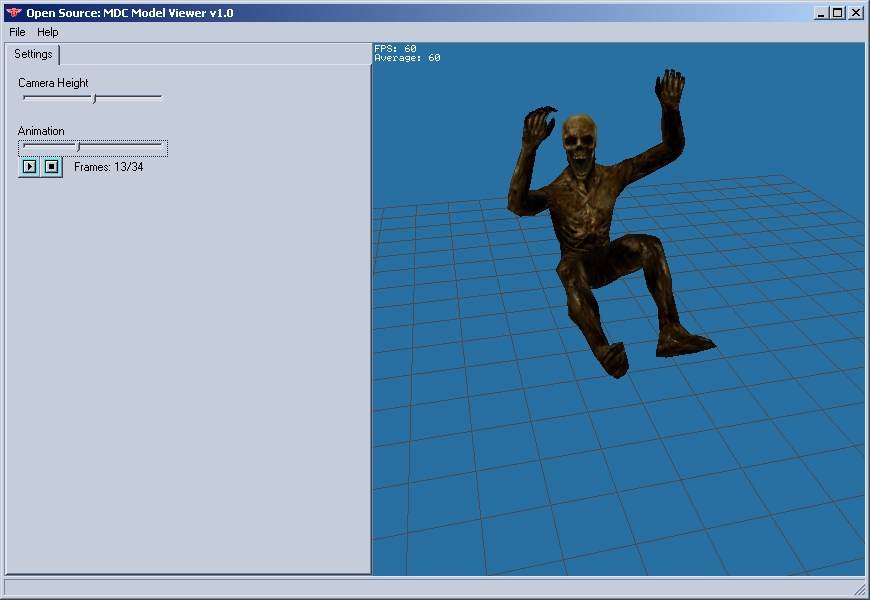Stop the animation playback
870x600 pixels.
pyautogui.click(x=52, y=167)
